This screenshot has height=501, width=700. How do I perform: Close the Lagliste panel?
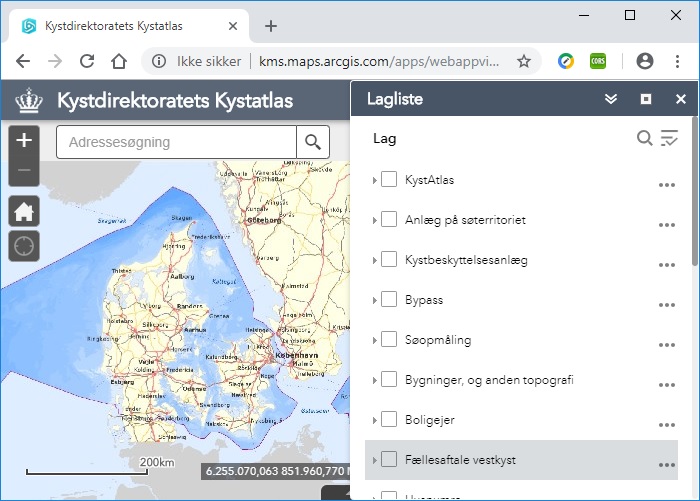point(680,99)
